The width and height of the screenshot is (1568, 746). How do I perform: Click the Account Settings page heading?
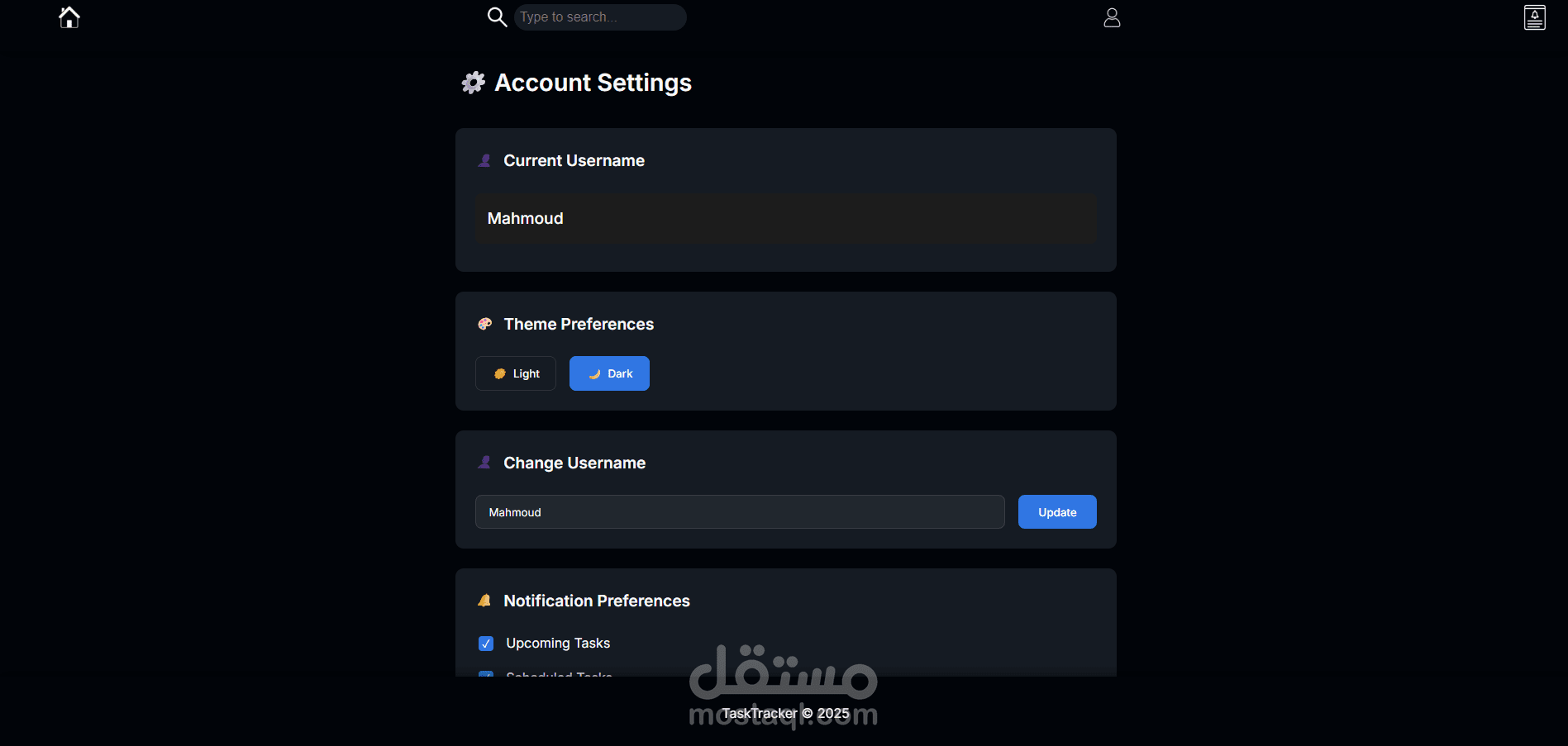(x=593, y=83)
